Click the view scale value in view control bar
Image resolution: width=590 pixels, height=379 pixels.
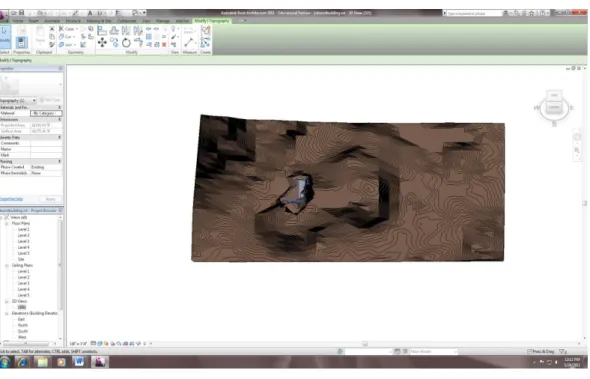point(78,344)
